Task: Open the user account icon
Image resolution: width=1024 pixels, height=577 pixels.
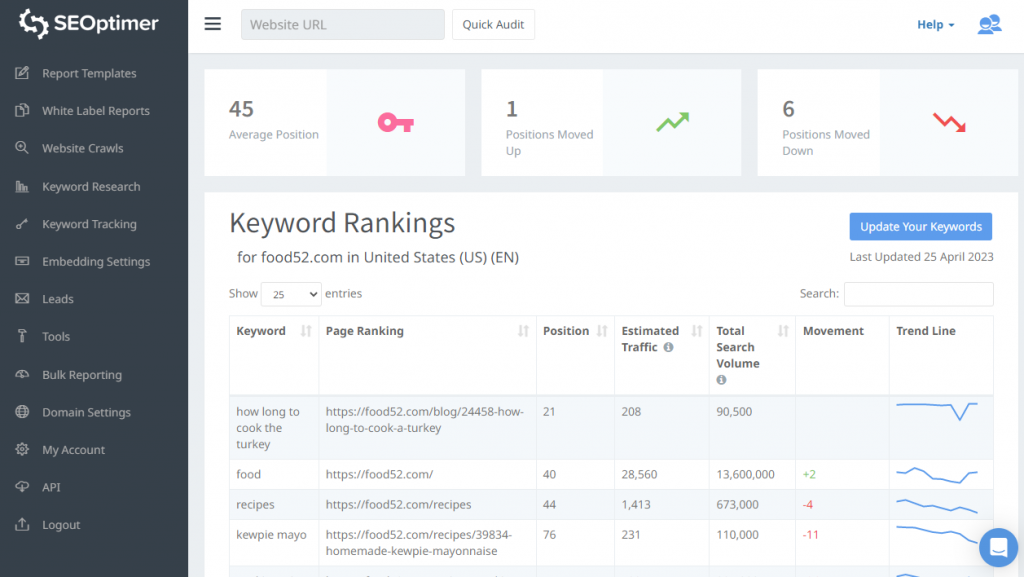Action: (x=988, y=25)
